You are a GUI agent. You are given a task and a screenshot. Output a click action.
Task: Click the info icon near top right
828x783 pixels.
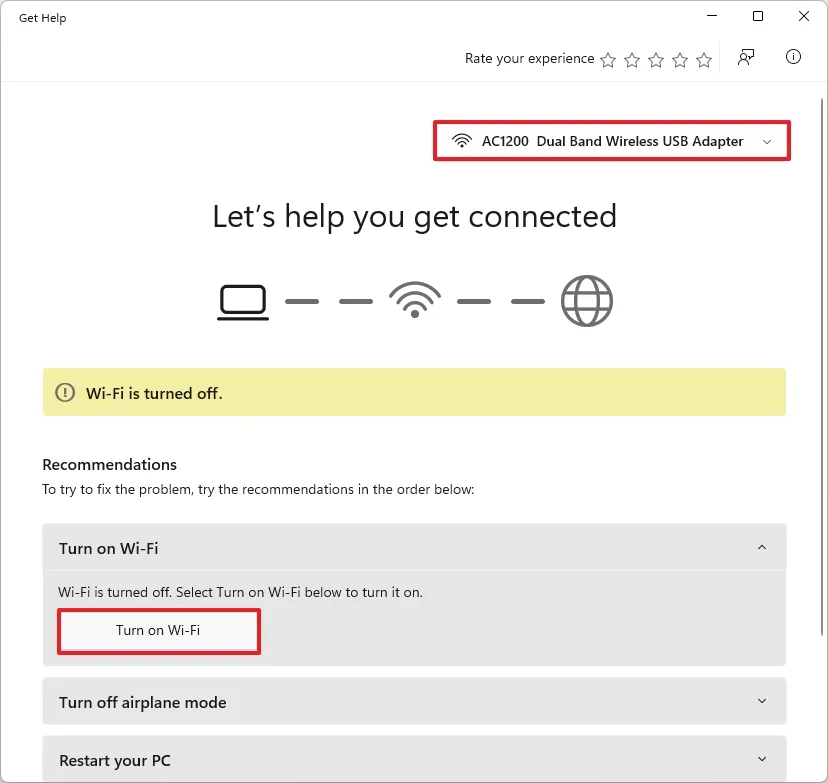pyautogui.click(x=793, y=57)
